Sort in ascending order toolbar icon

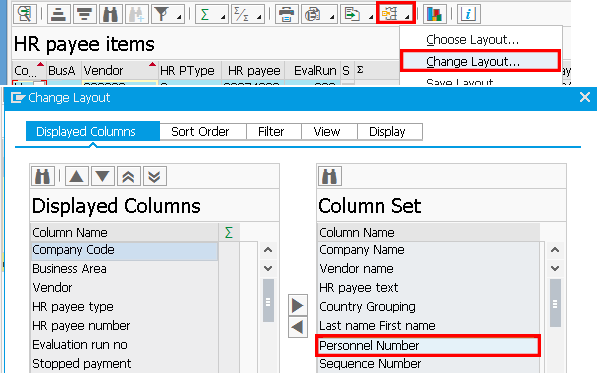click(58, 14)
